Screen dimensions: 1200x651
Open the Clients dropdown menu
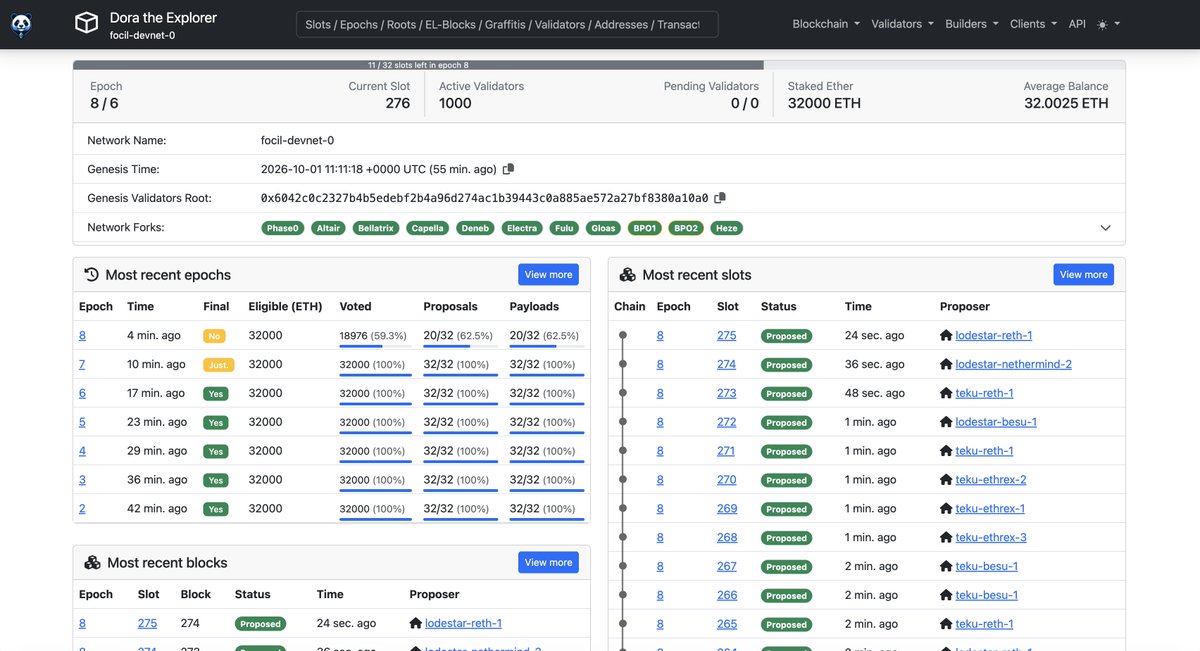click(1033, 24)
